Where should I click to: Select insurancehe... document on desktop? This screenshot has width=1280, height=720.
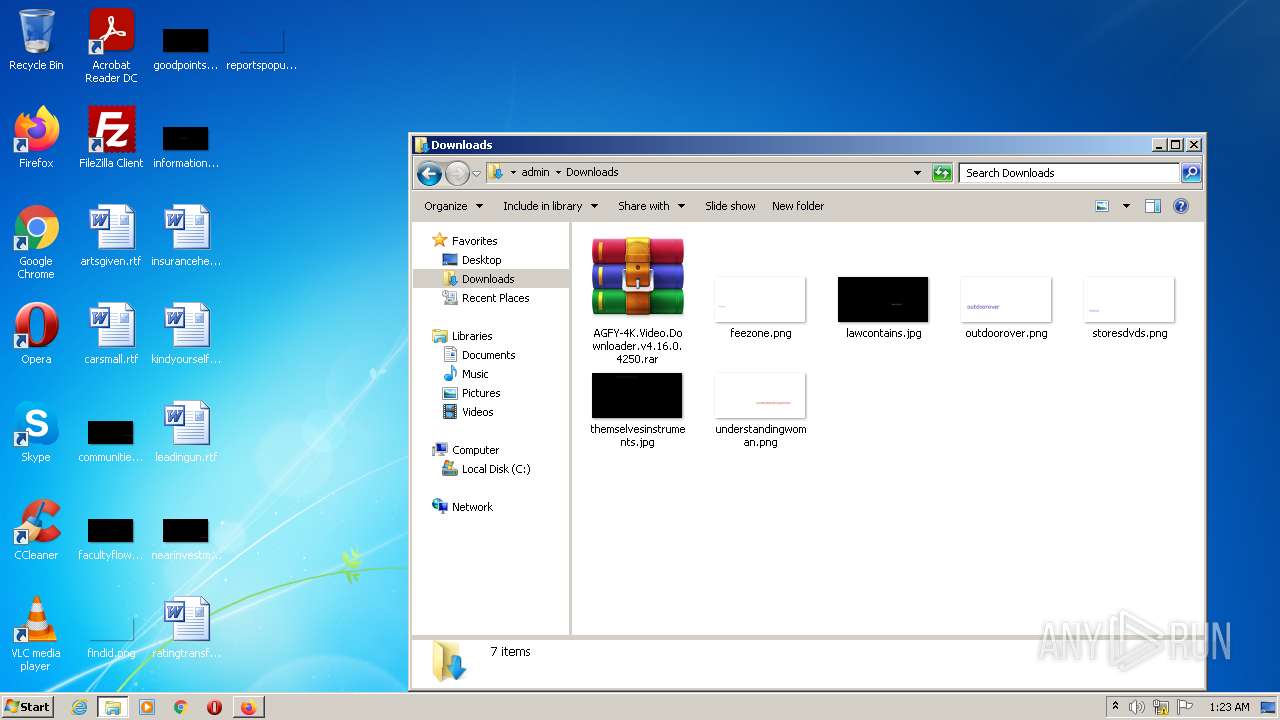click(x=186, y=236)
